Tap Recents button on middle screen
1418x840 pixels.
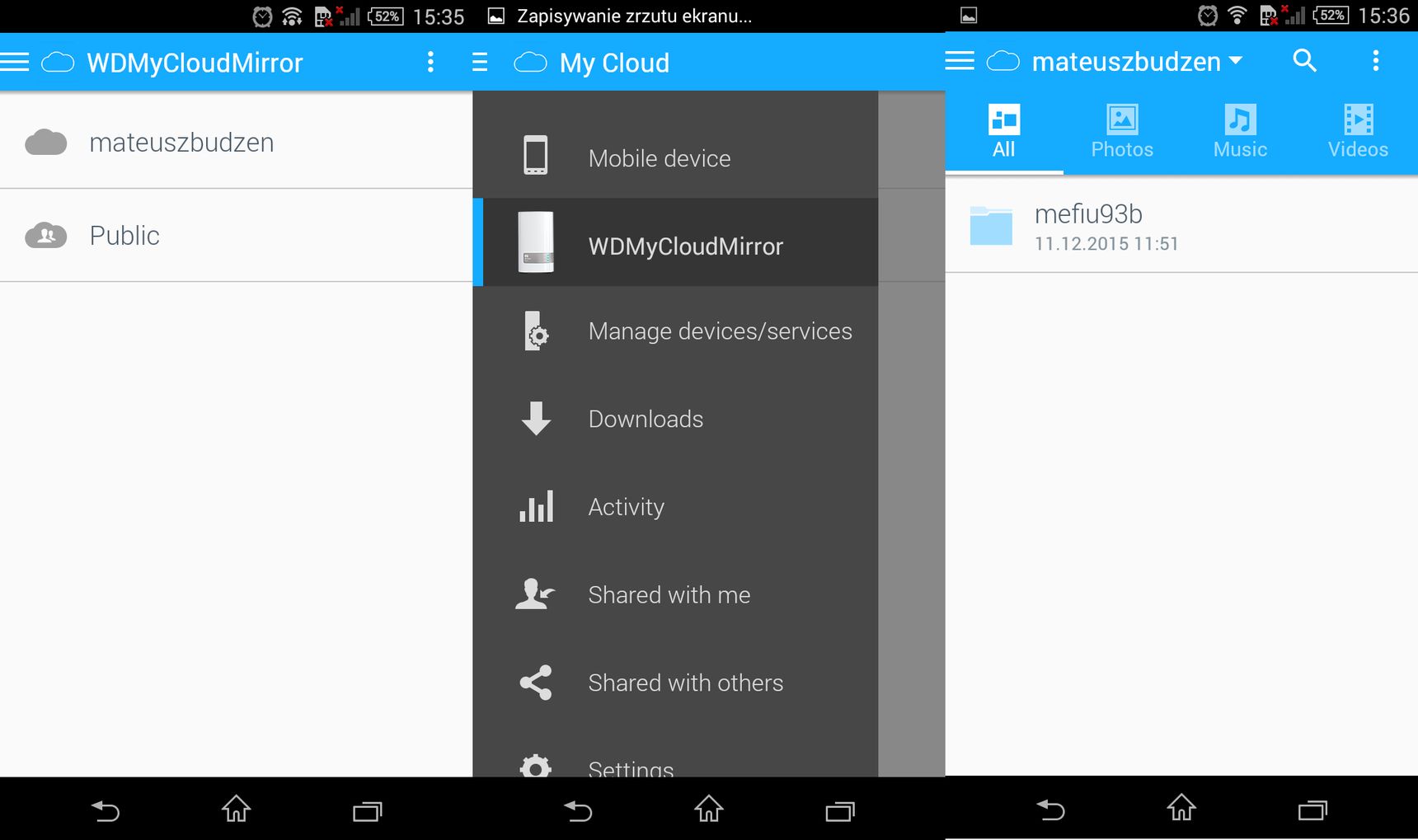[840, 811]
